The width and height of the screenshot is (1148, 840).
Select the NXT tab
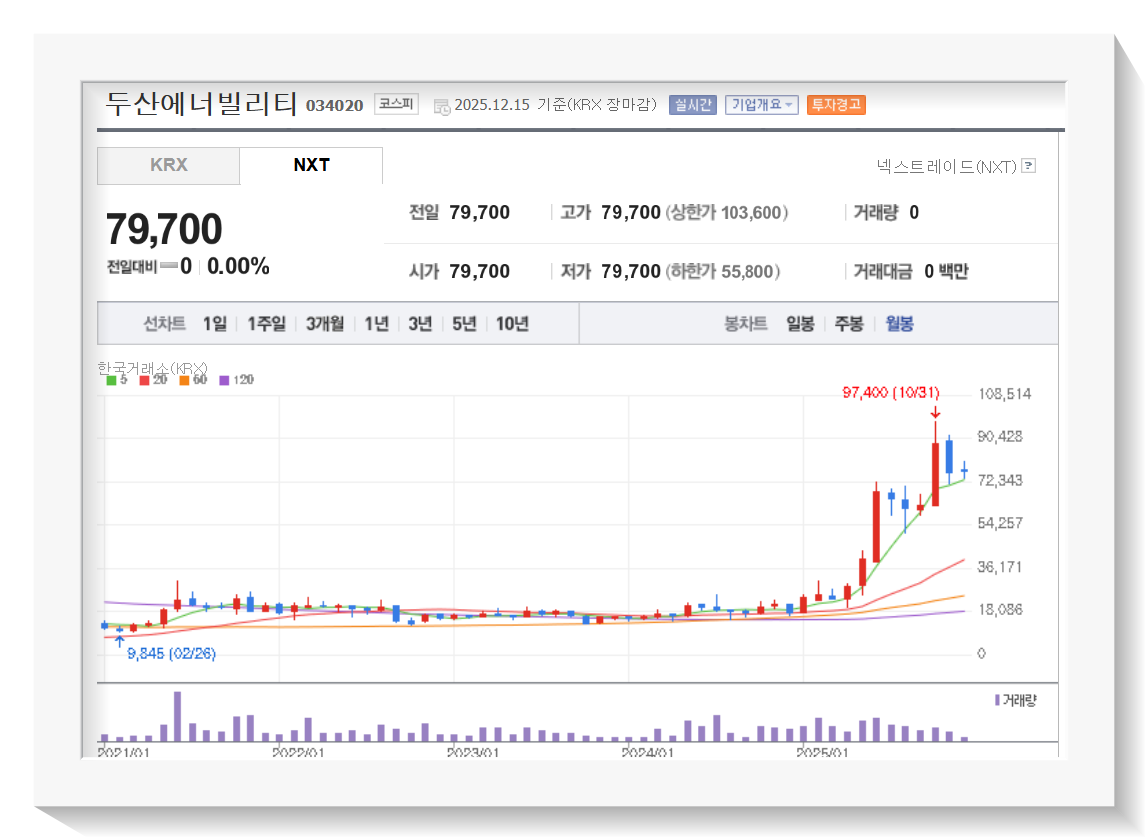311,166
